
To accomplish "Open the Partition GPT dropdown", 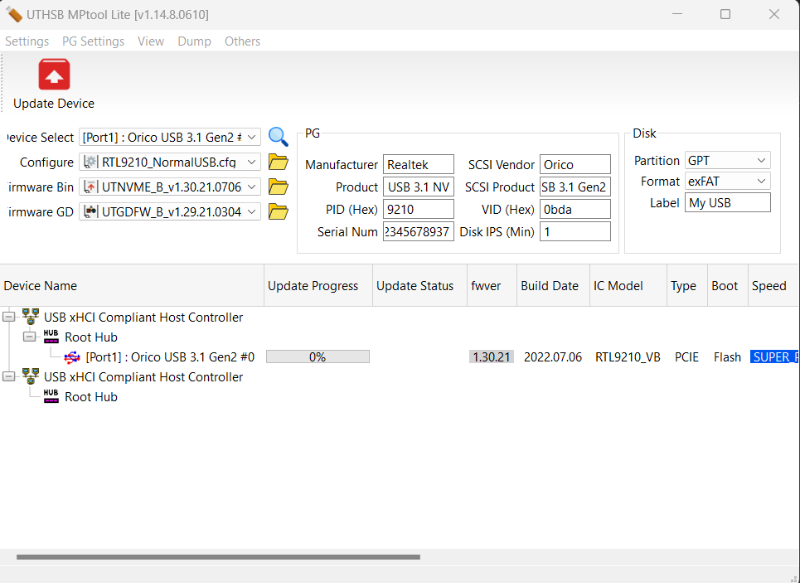I will 761,160.
